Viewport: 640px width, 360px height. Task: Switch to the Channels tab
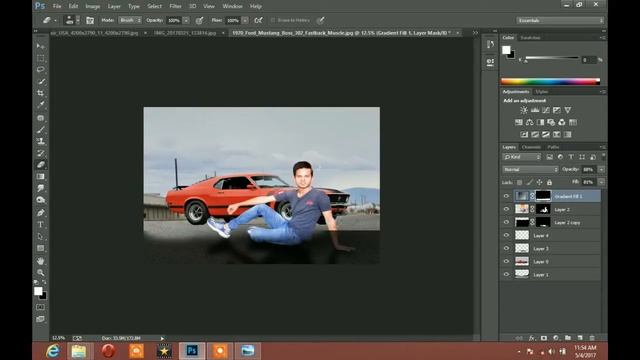(531, 147)
